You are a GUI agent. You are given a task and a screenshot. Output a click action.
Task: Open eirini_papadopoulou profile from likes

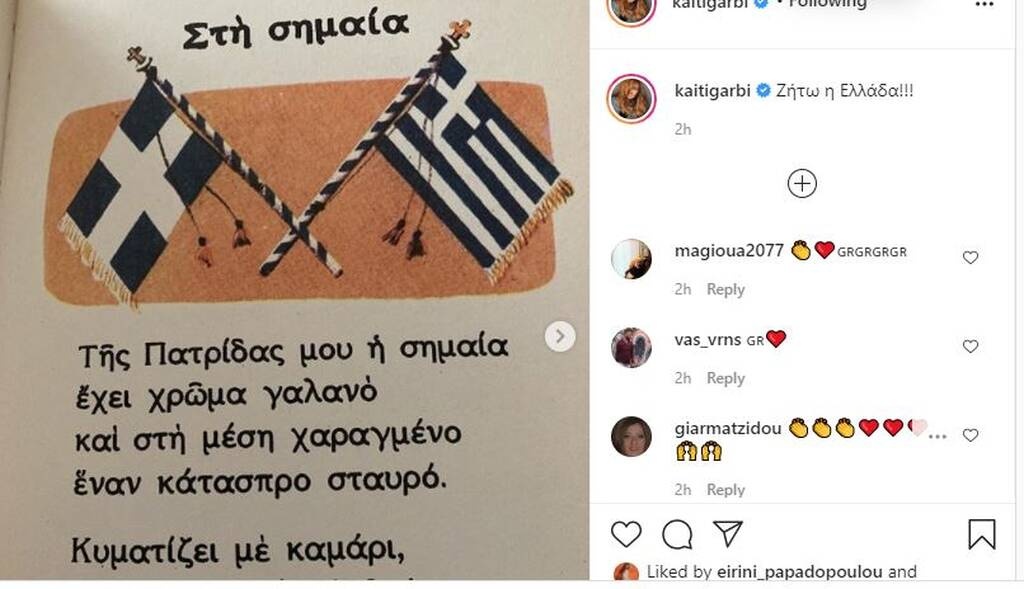[799, 571]
